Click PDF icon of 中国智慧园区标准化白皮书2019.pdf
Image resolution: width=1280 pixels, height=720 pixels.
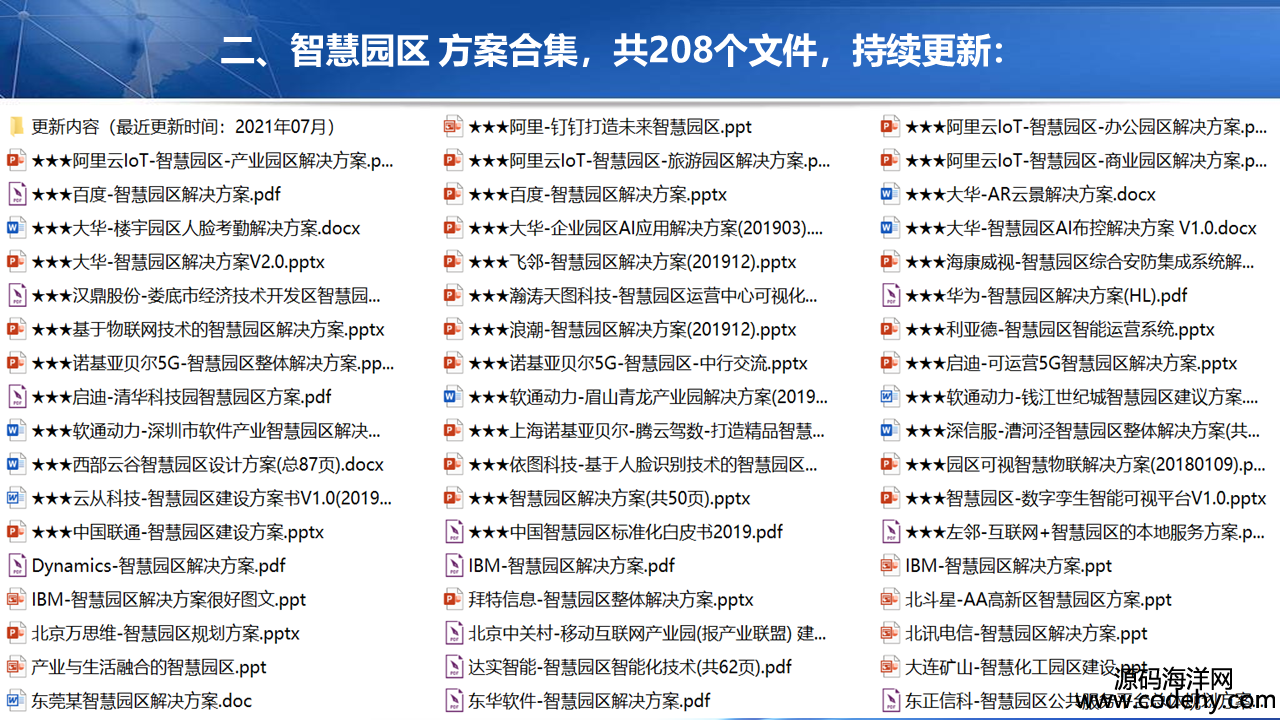click(x=453, y=532)
